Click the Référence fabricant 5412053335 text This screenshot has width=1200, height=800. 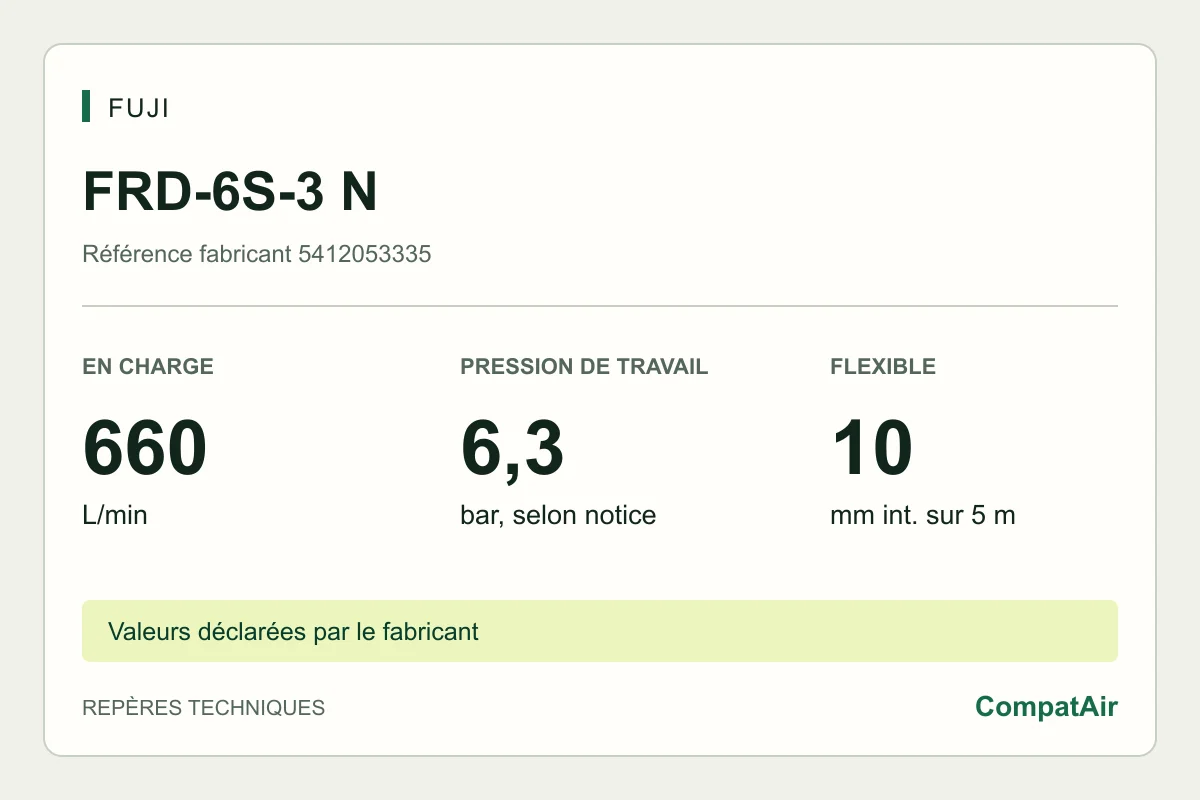[256, 254]
